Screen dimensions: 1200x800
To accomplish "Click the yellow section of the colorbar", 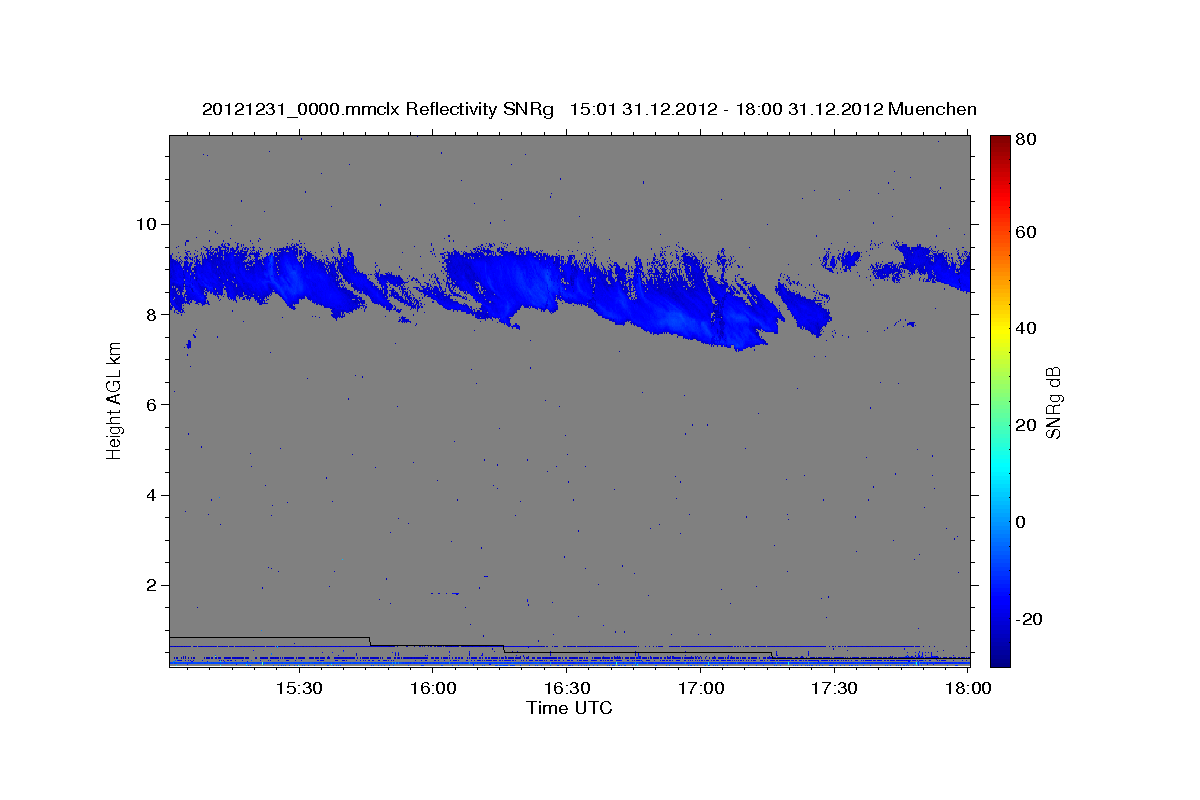I will click(1000, 330).
